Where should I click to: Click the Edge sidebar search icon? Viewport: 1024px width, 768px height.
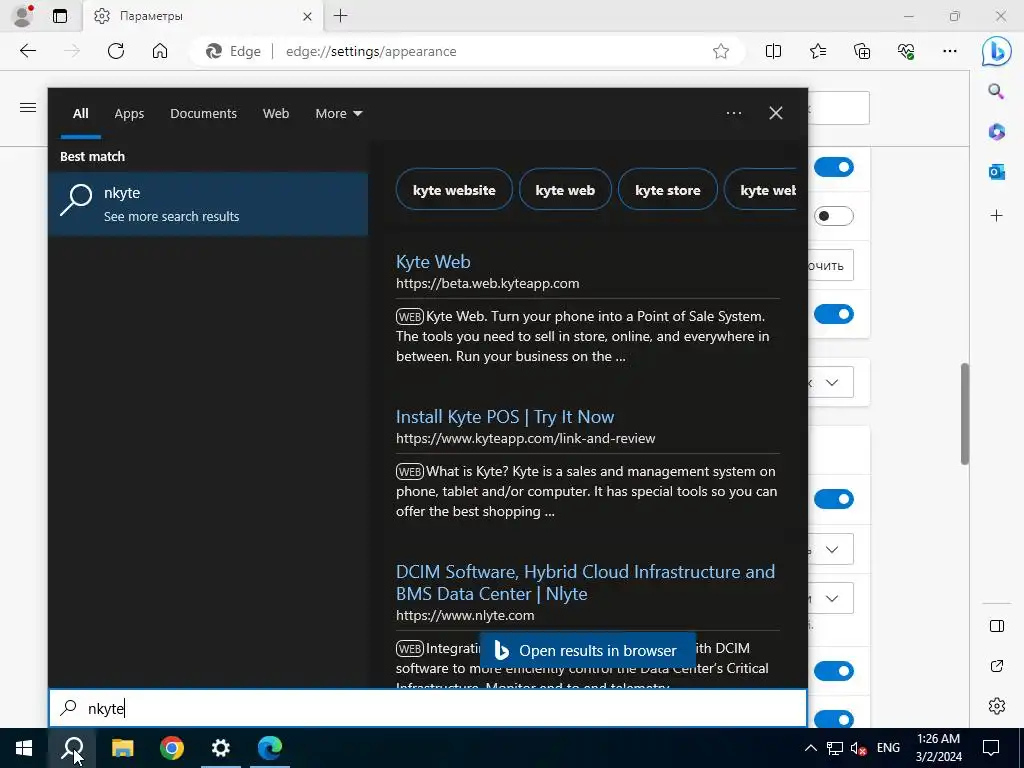pyautogui.click(x=996, y=91)
